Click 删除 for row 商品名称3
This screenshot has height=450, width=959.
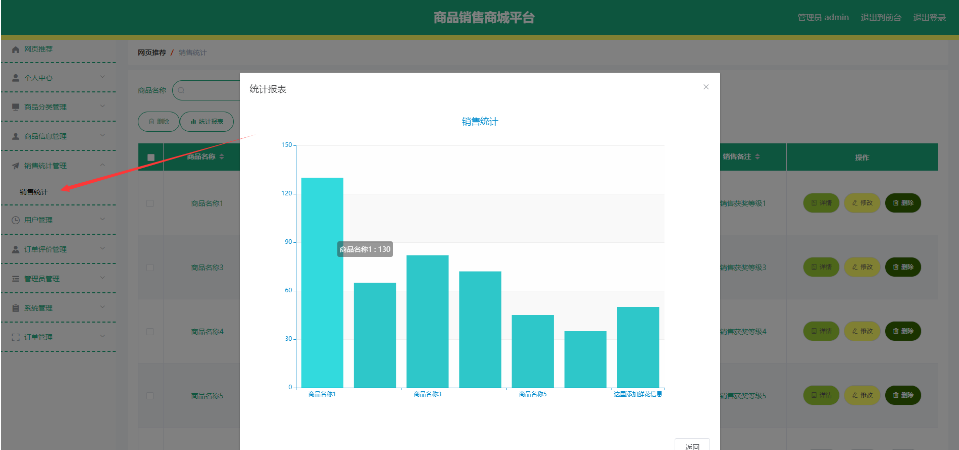(903, 267)
